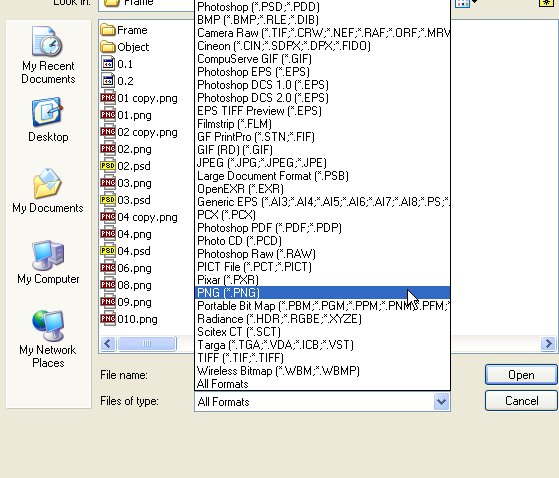The width and height of the screenshot is (559, 478).
Task: Open My Network Places icon
Action: (48, 339)
